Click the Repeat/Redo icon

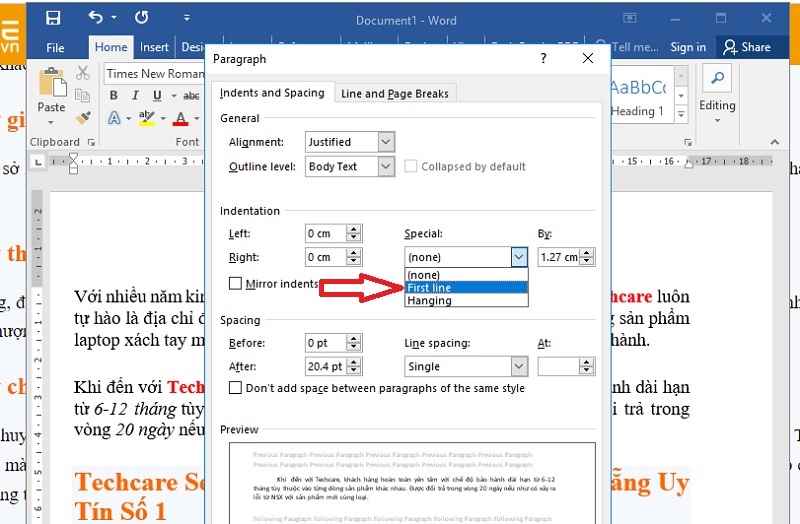point(141,18)
